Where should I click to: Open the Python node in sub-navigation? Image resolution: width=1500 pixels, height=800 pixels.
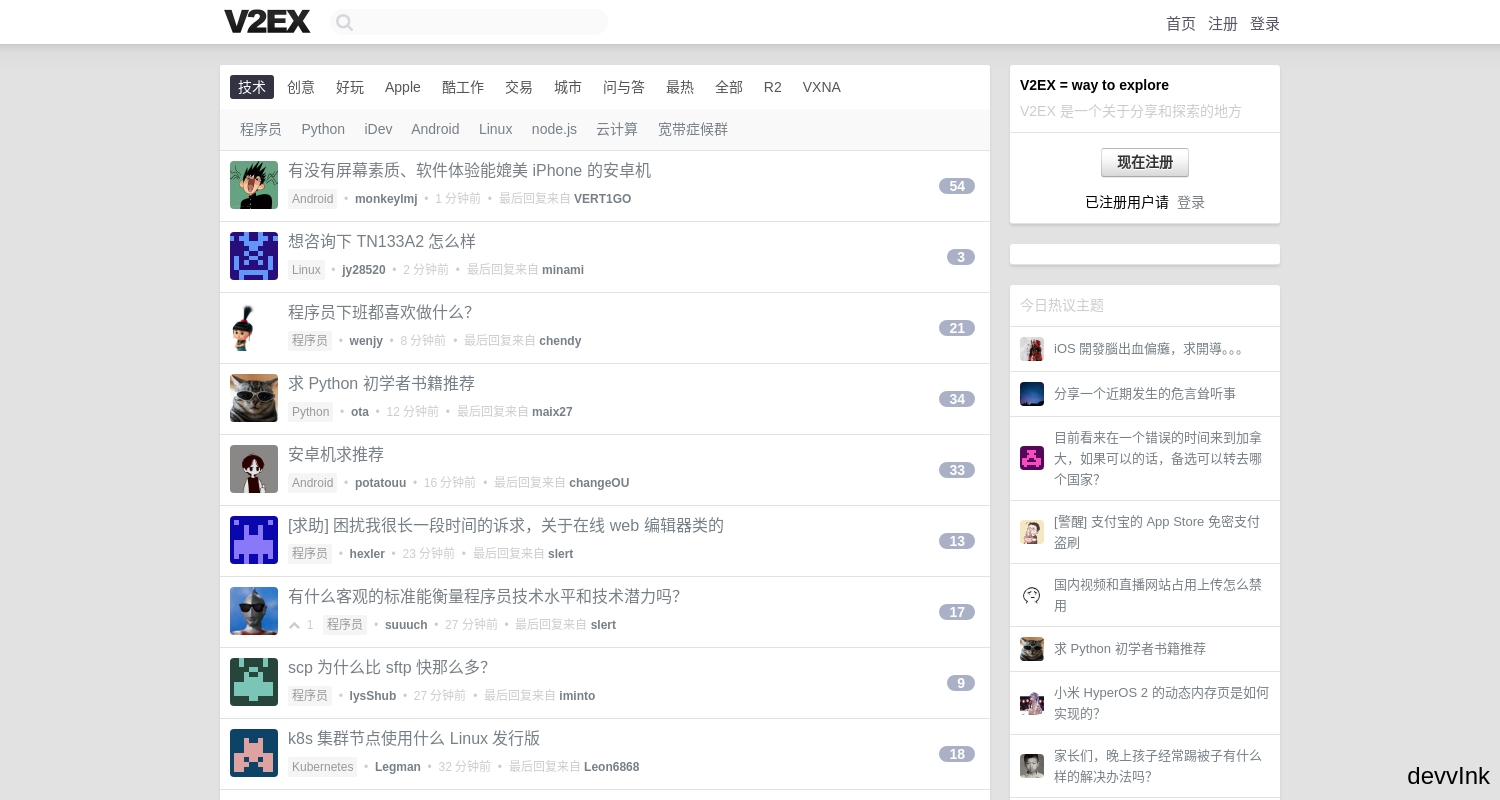[x=323, y=129]
